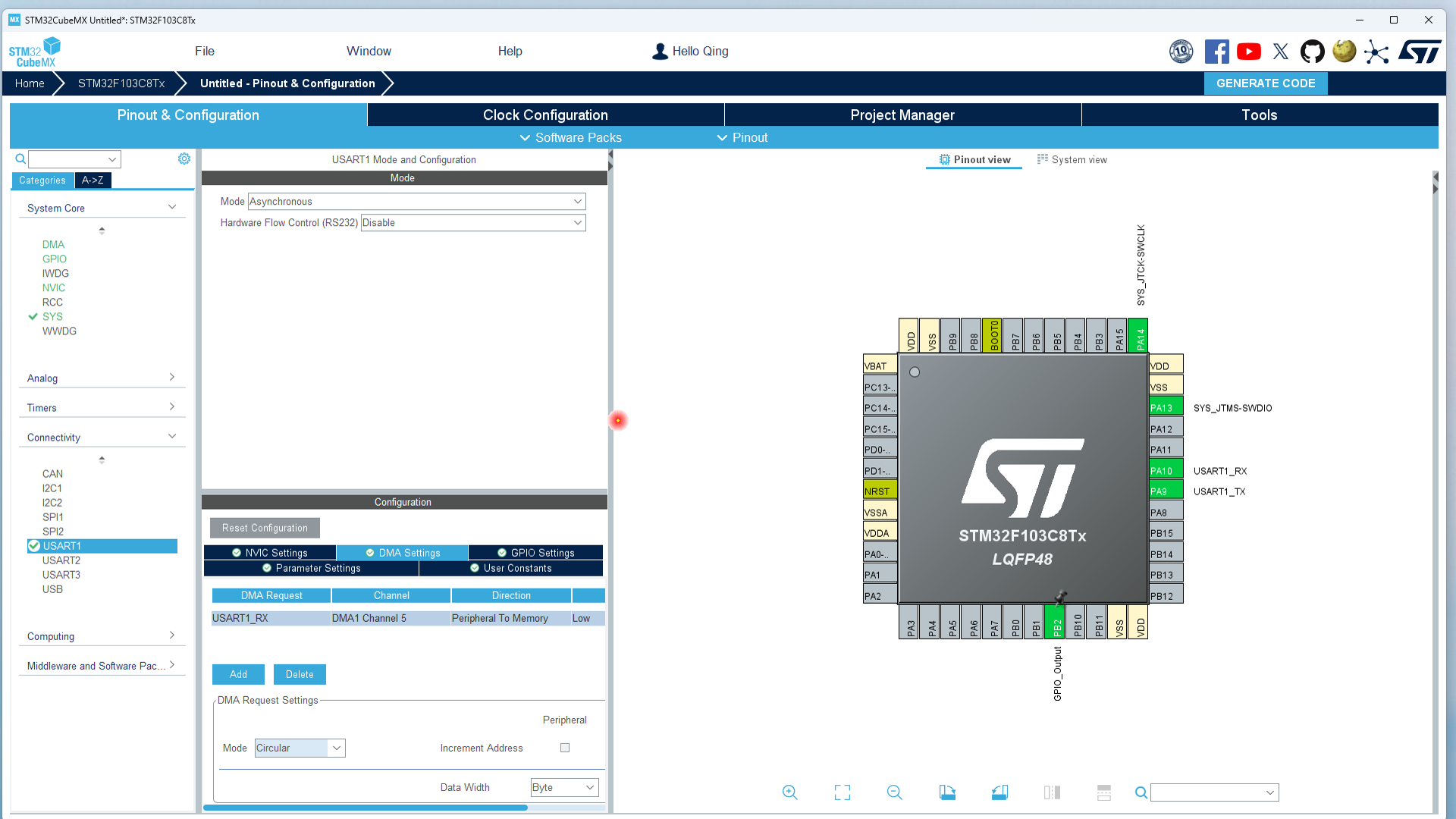Zoom out of the pinout view

(894, 792)
